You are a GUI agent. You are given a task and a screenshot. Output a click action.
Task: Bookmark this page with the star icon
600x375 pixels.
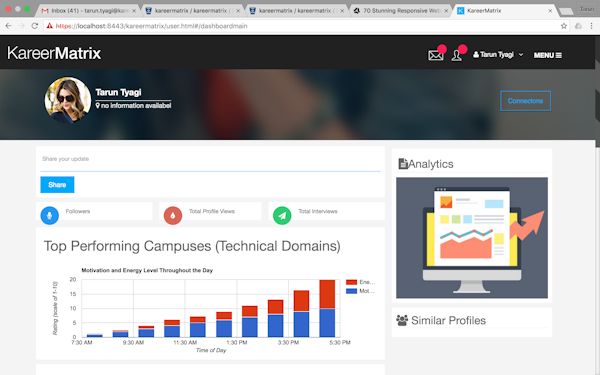tap(564, 26)
